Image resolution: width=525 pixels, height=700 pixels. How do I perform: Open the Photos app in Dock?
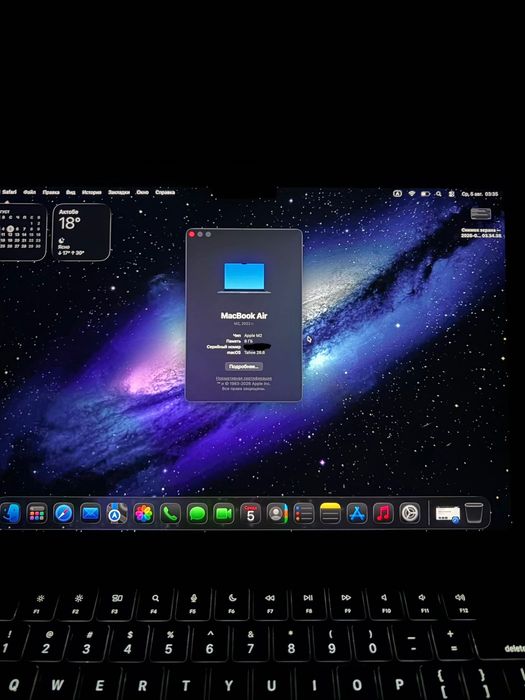click(144, 514)
